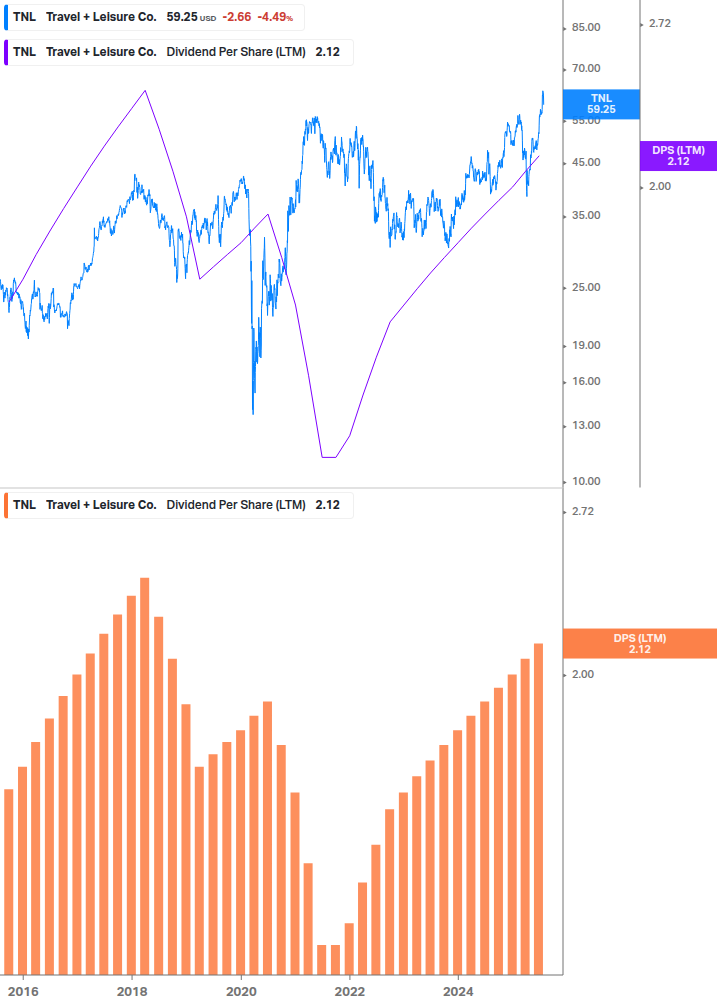Click the 70.00 price axis label

pos(586,69)
